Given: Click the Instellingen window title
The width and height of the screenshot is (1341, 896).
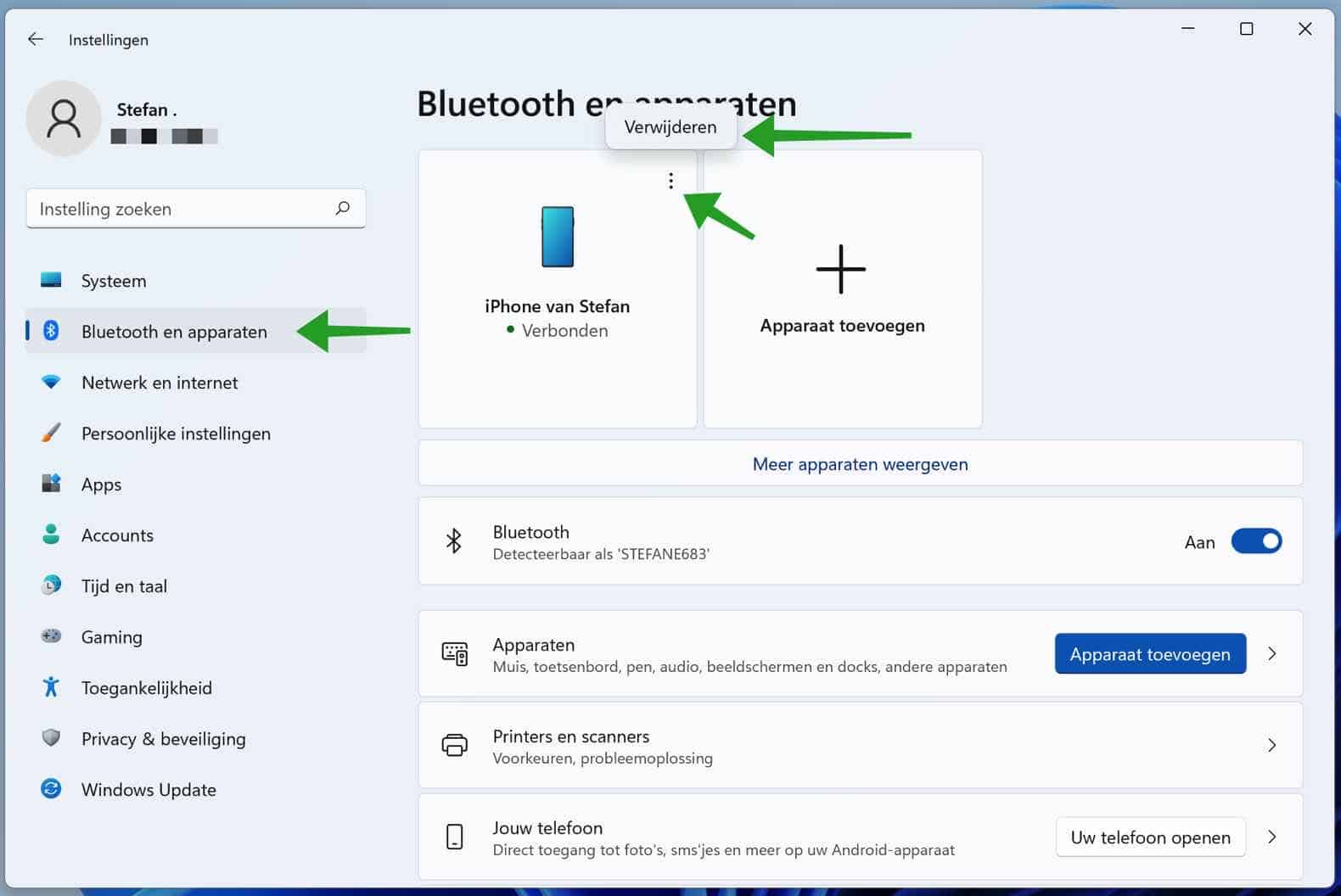Looking at the screenshot, I should [109, 40].
